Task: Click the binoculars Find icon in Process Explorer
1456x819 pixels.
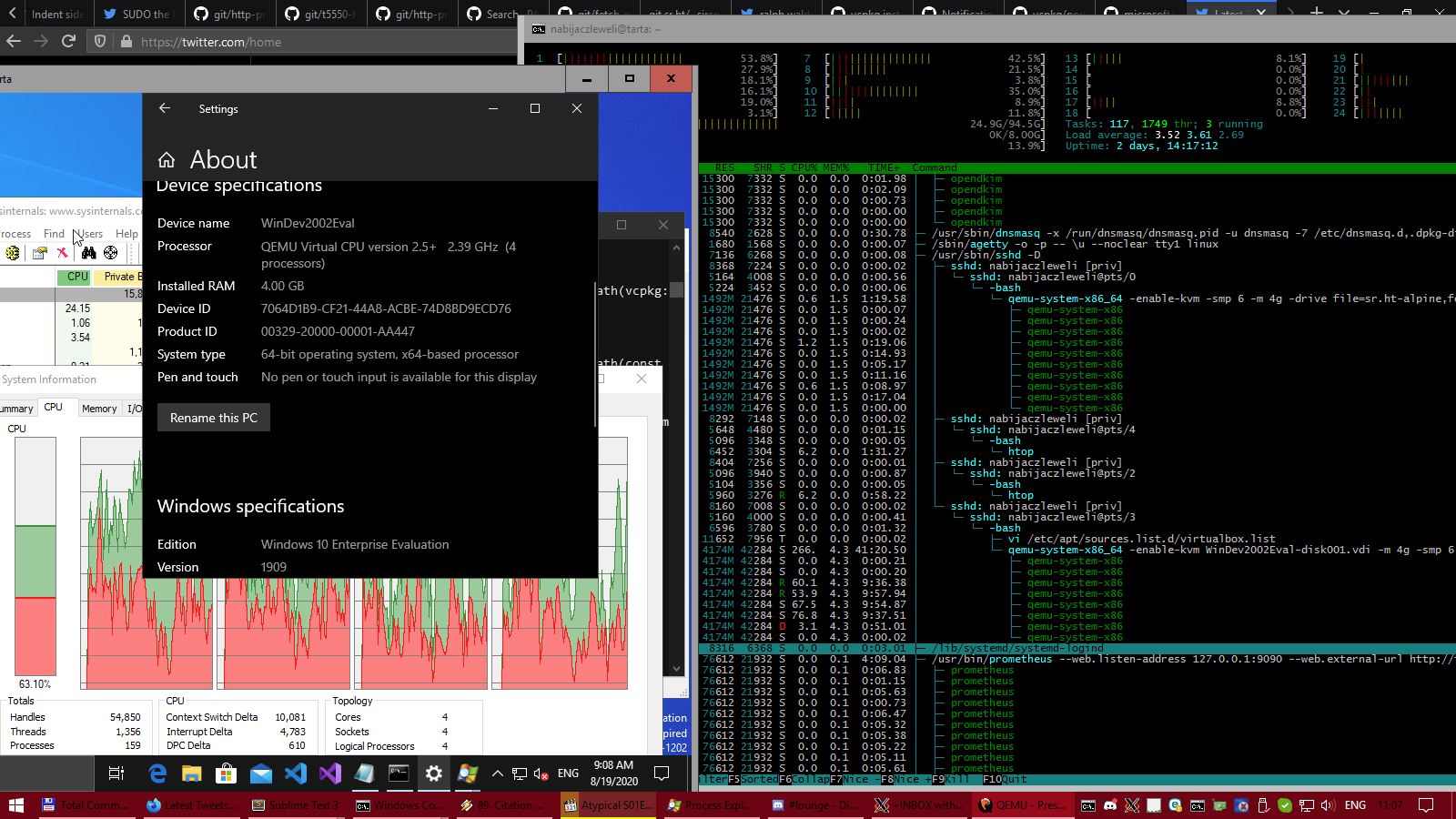Action: (88, 253)
